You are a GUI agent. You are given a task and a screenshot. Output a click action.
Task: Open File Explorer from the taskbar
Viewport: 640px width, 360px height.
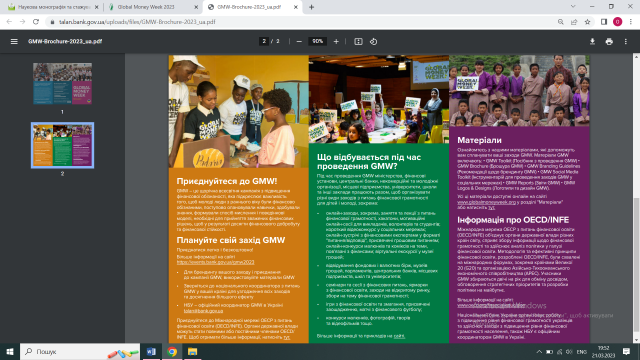tap(193, 351)
